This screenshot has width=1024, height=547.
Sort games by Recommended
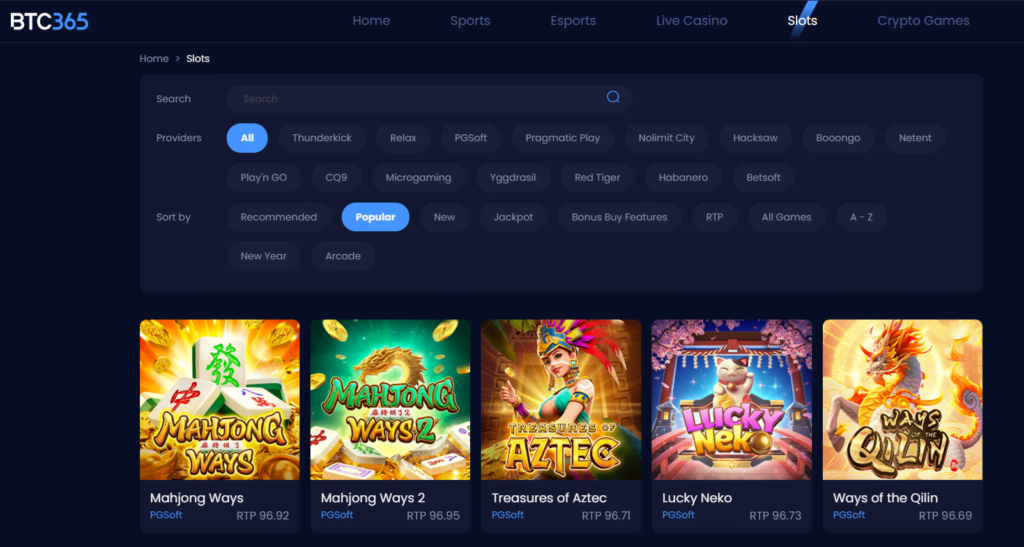[278, 217]
